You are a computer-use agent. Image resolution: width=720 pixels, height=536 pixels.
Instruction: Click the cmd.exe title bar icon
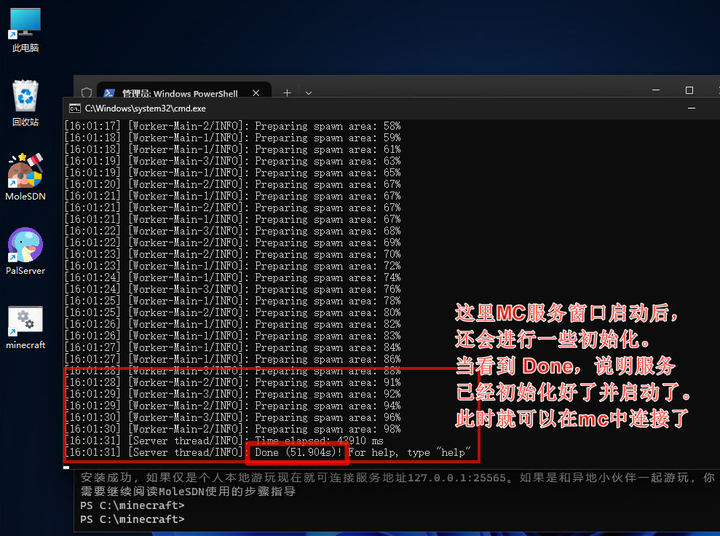[x=74, y=108]
